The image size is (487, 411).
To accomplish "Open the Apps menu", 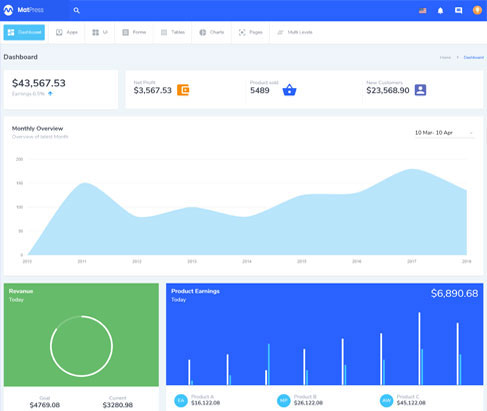I will 67,32.
